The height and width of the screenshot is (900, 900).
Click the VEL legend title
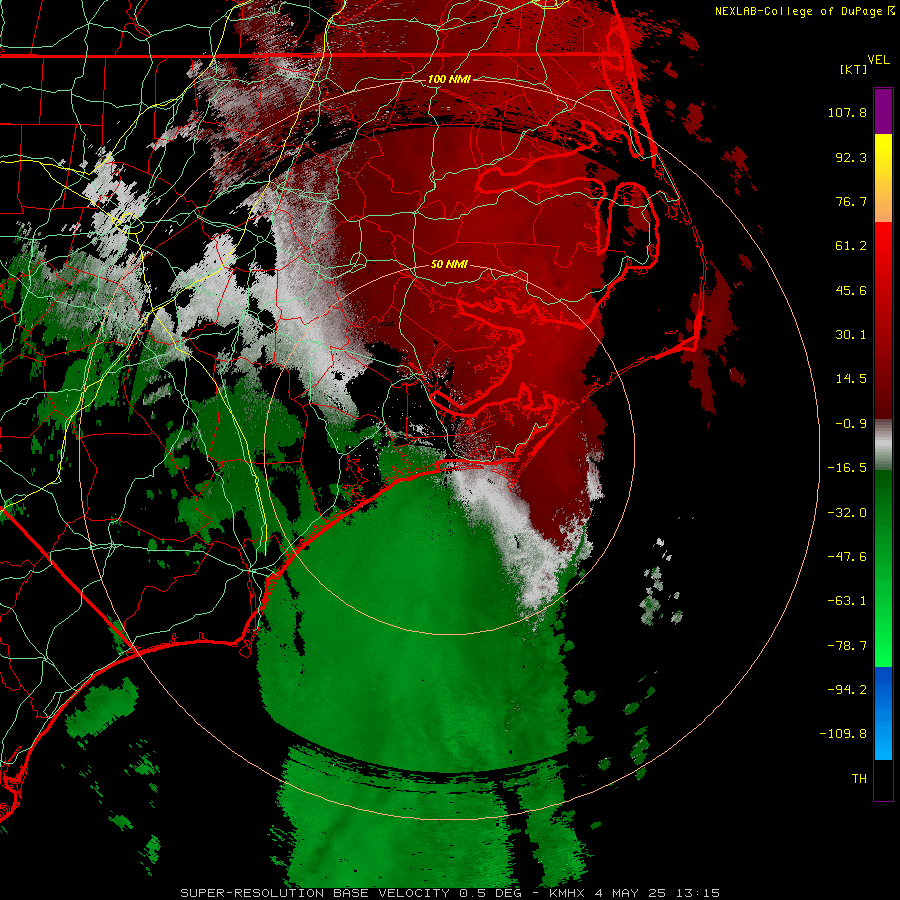pos(878,60)
